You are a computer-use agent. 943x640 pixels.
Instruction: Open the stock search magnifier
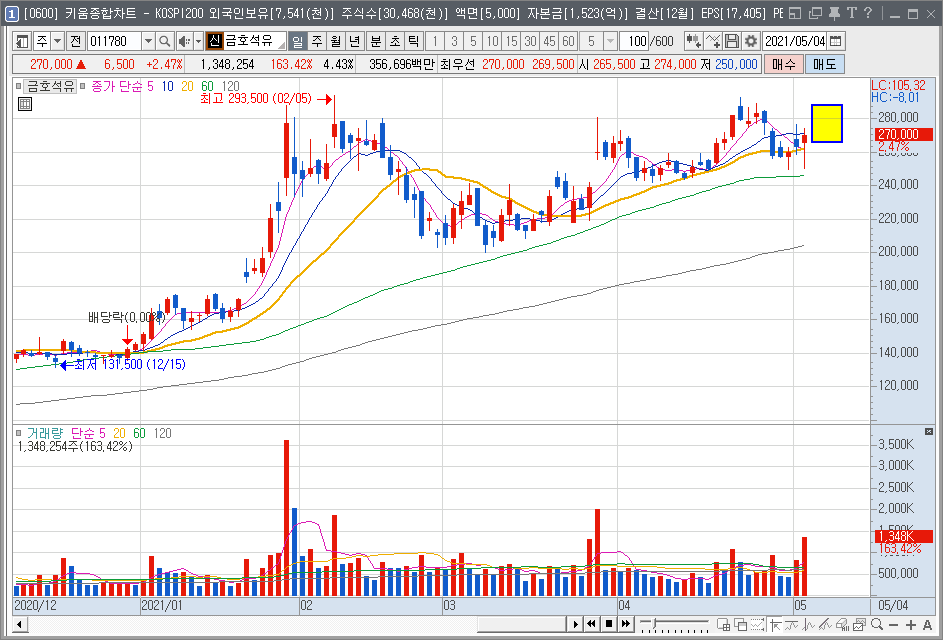click(x=164, y=42)
